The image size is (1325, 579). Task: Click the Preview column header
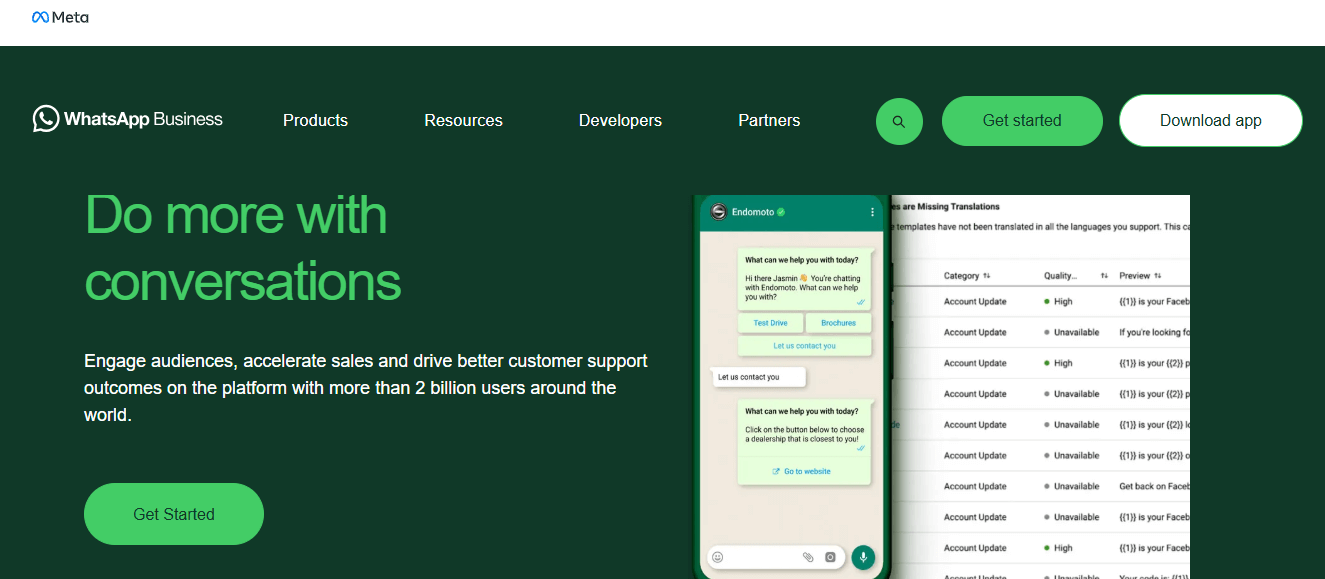click(1135, 275)
